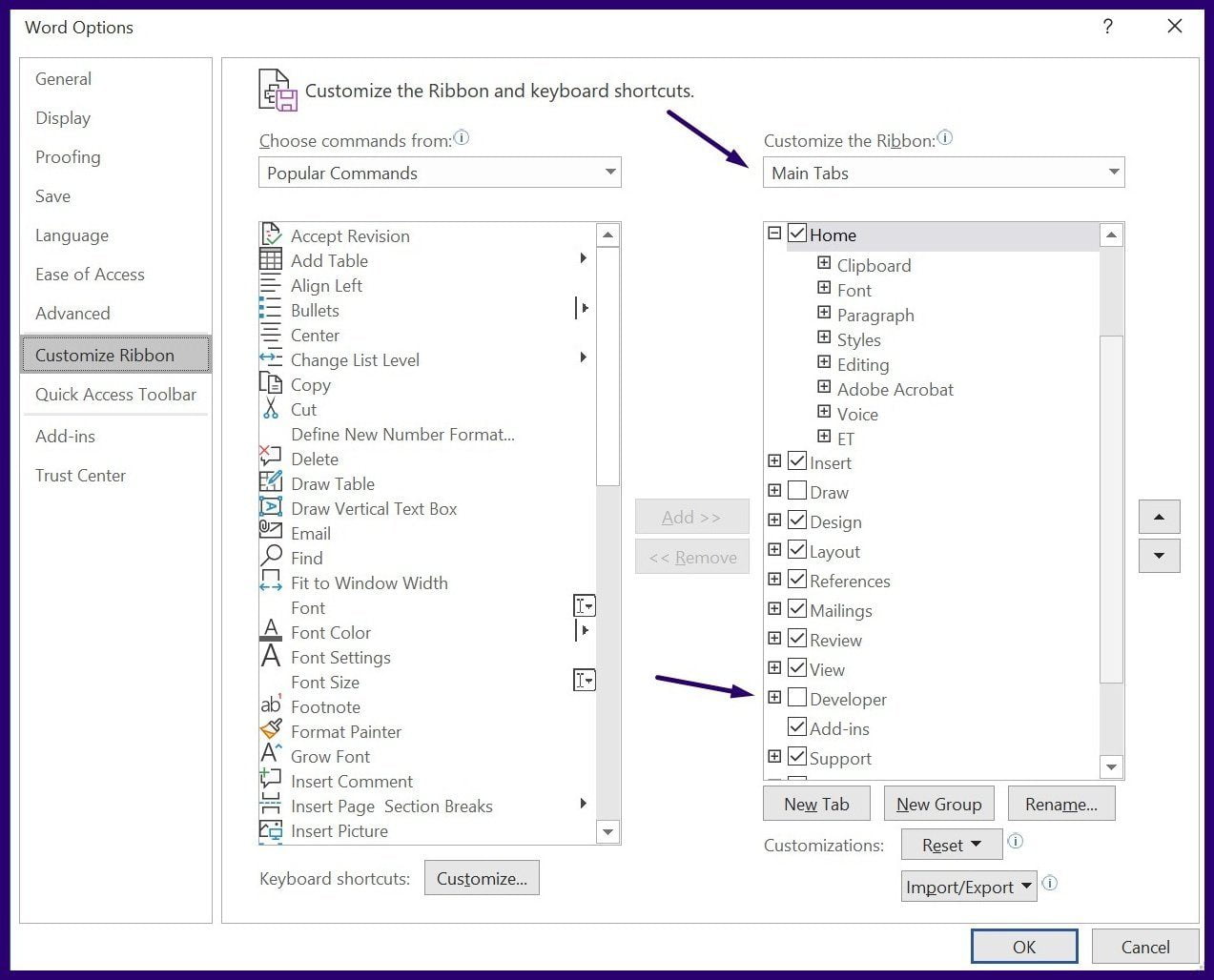This screenshot has height=980, width=1214.
Task: Uncheck the Mailings tab checkbox
Action: [x=797, y=609]
